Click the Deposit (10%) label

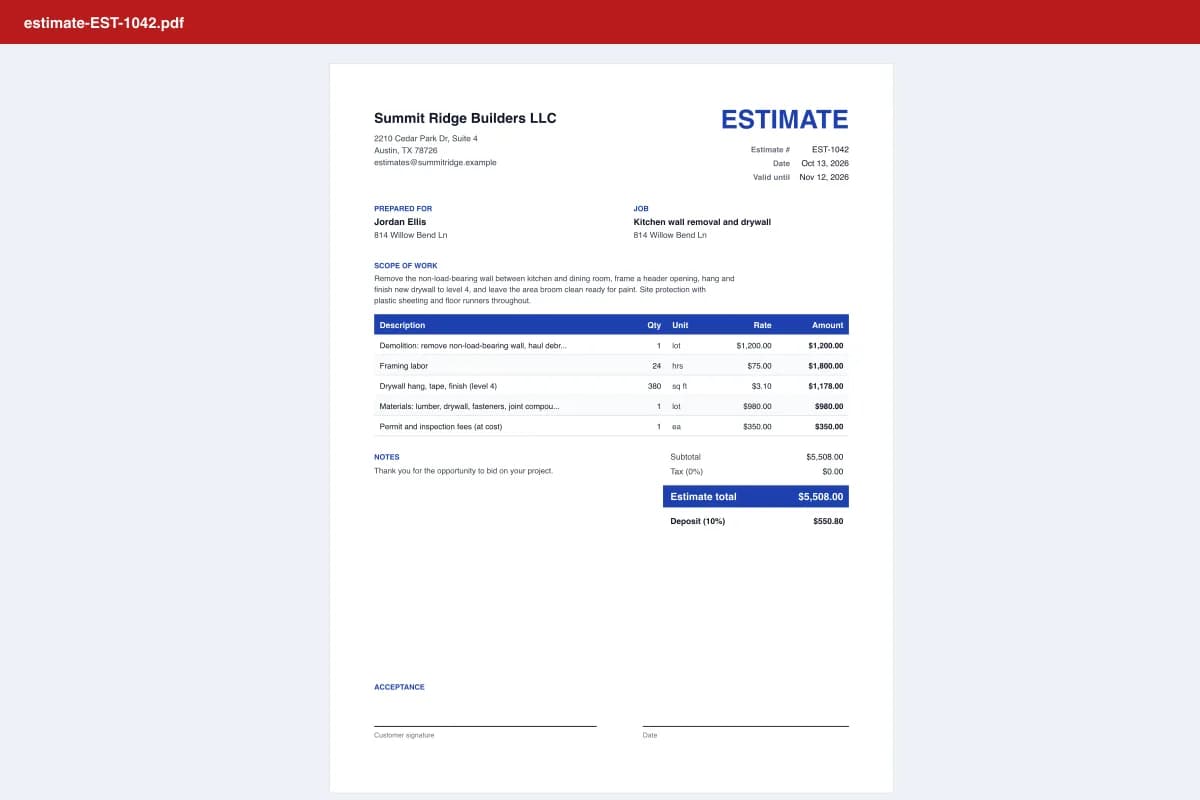[x=698, y=521]
